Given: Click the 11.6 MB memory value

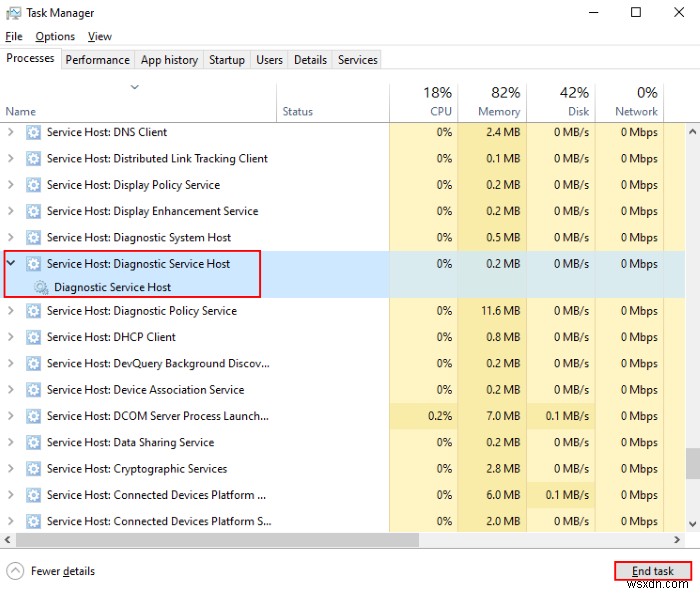Looking at the screenshot, I should (x=500, y=311).
